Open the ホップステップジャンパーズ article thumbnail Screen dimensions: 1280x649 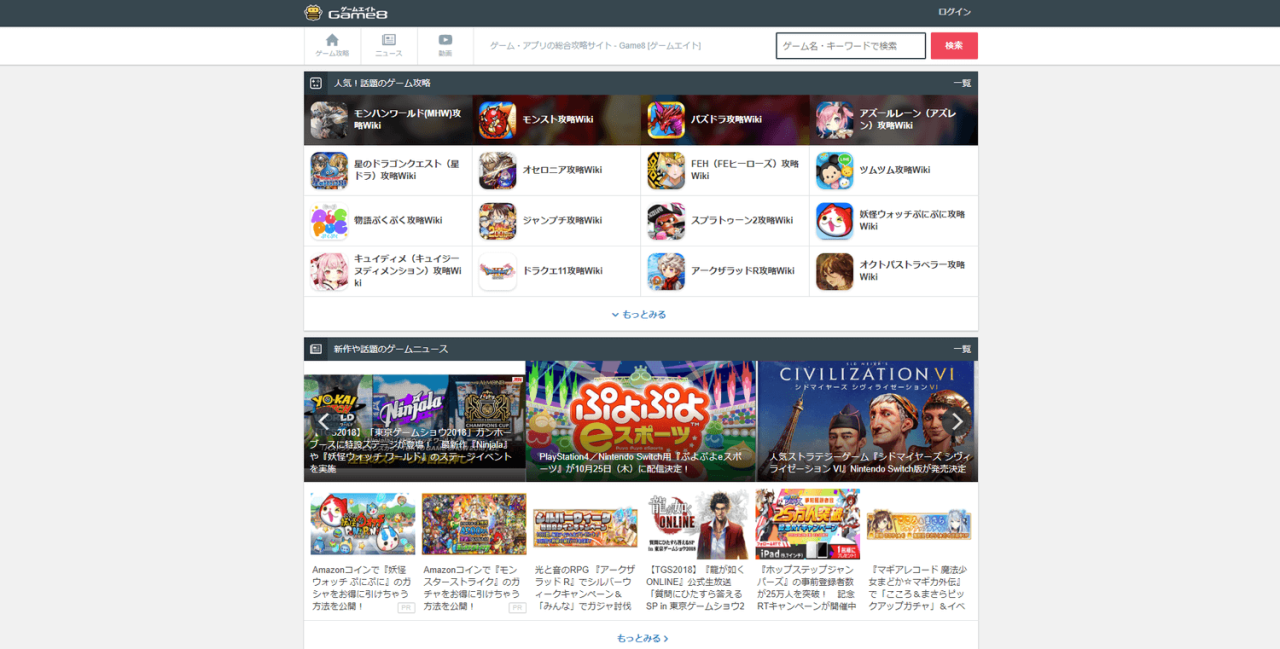click(x=808, y=524)
